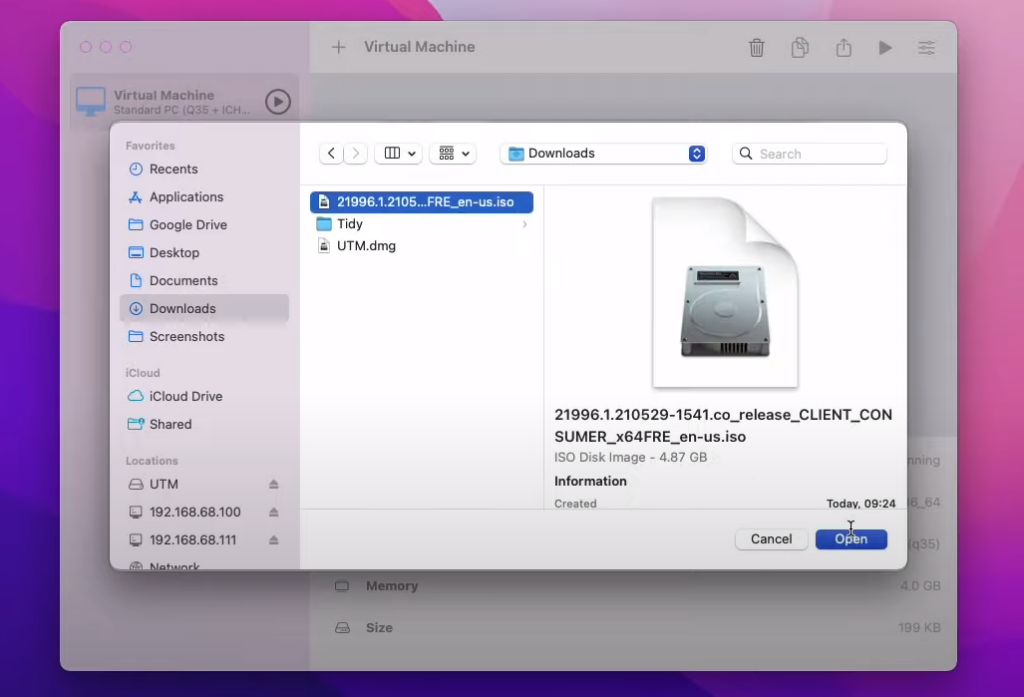Open the Downloads folder location popup

[x=604, y=153]
